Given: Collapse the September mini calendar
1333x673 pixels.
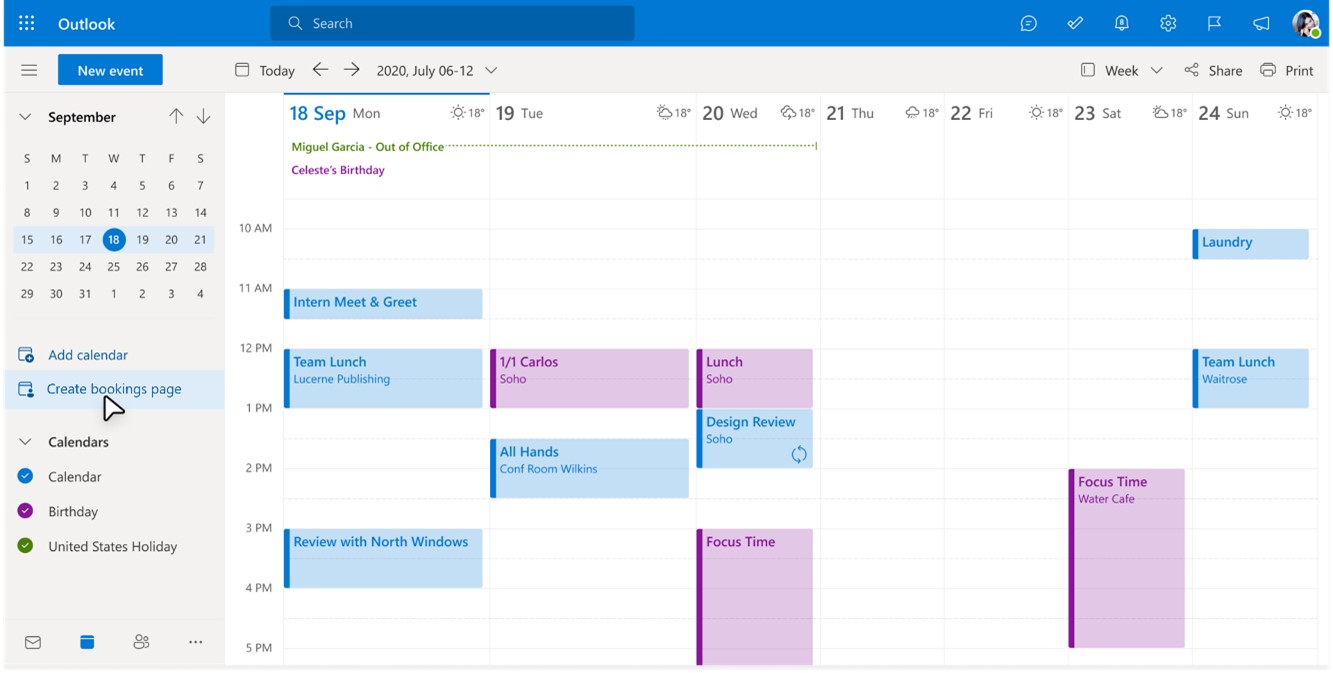Looking at the screenshot, I should 24,116.
